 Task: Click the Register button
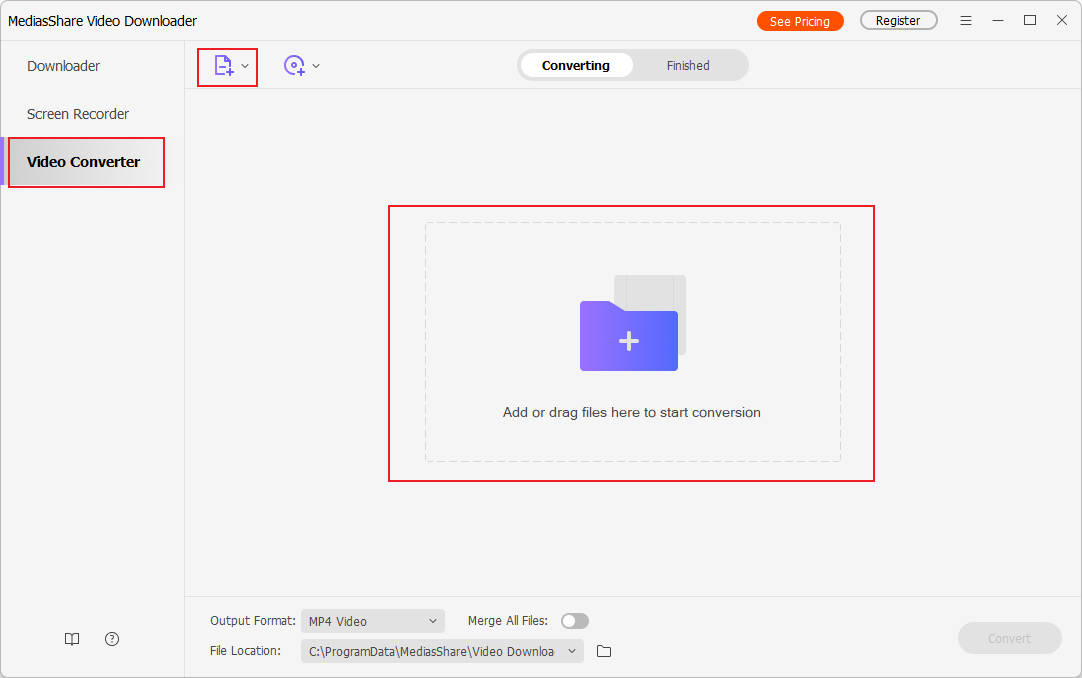898,21
